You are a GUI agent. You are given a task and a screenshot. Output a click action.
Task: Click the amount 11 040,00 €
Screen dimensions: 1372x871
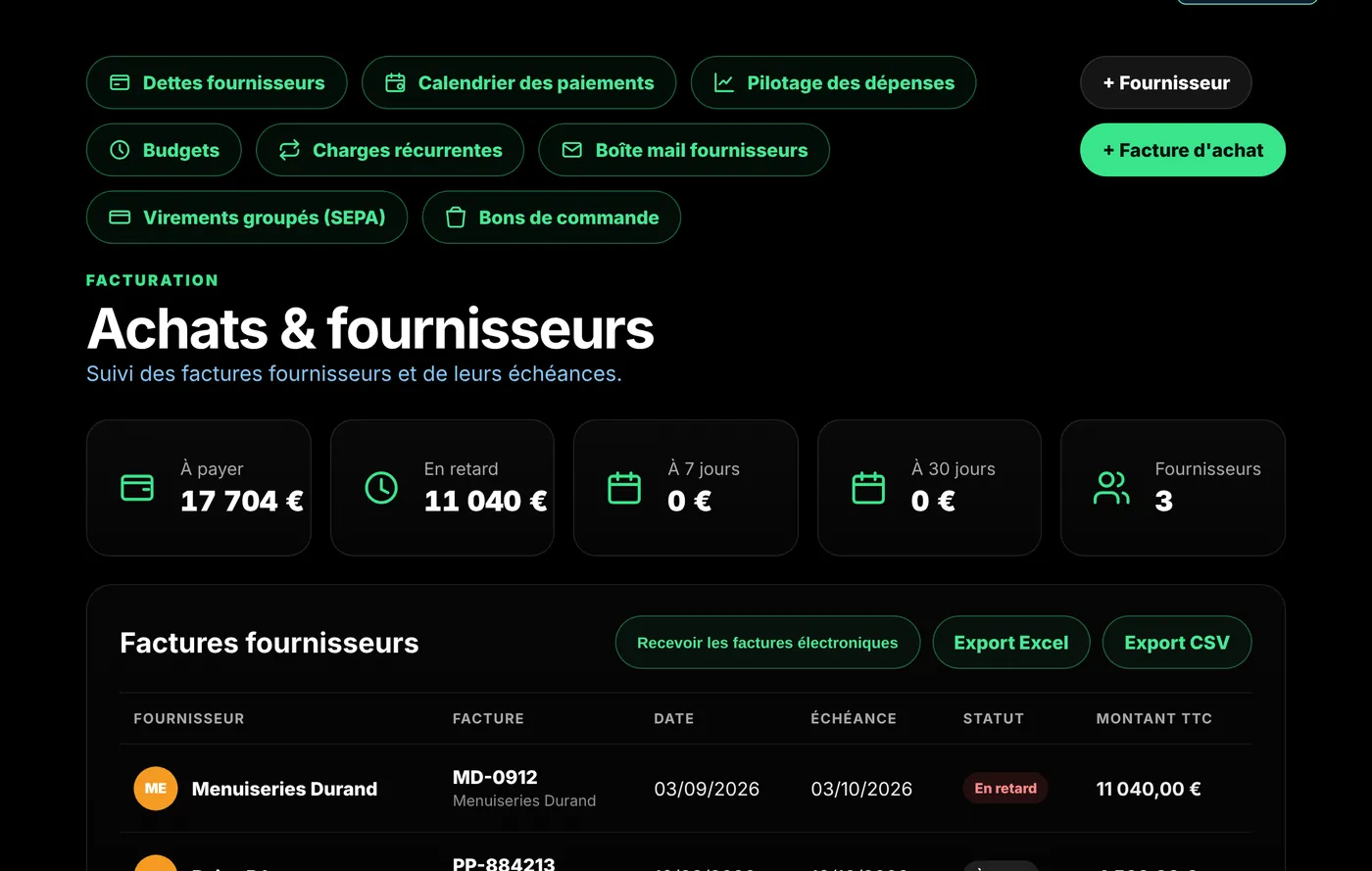[1149, 789]
